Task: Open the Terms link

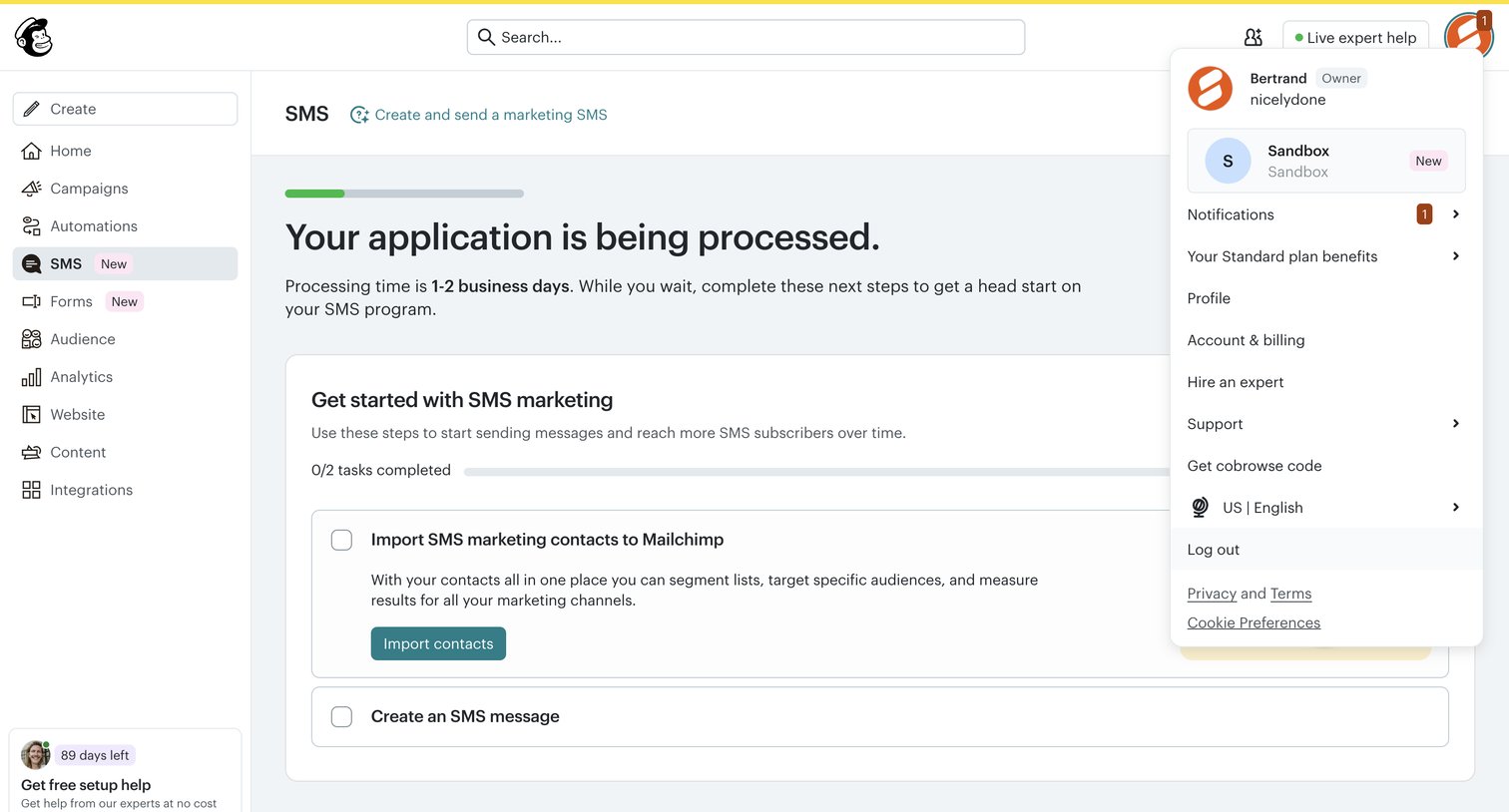Action: click(x=1290, y=594)
